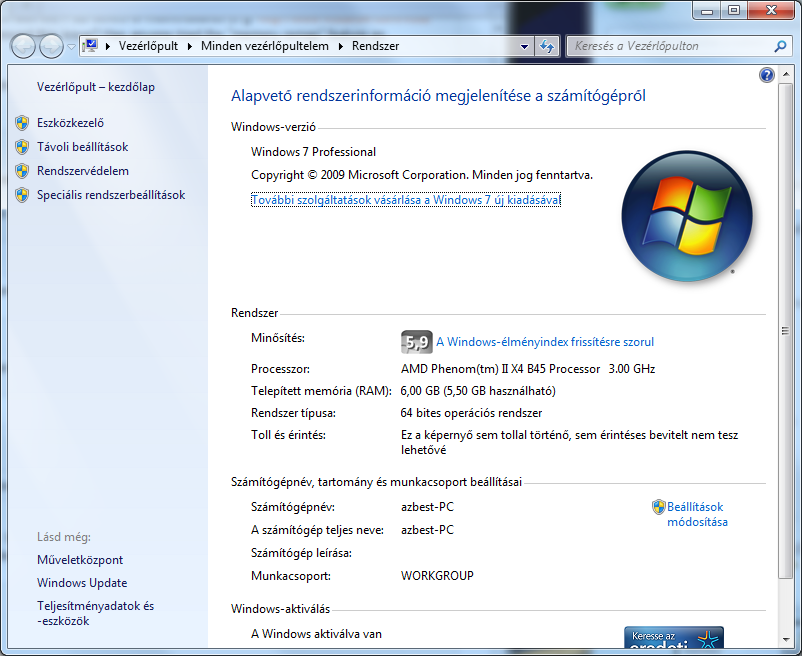Image resolution: width=802 pixels, height=656 pixels.
Task: Click the scrollbar down arrow
Action: click(785, 639)
